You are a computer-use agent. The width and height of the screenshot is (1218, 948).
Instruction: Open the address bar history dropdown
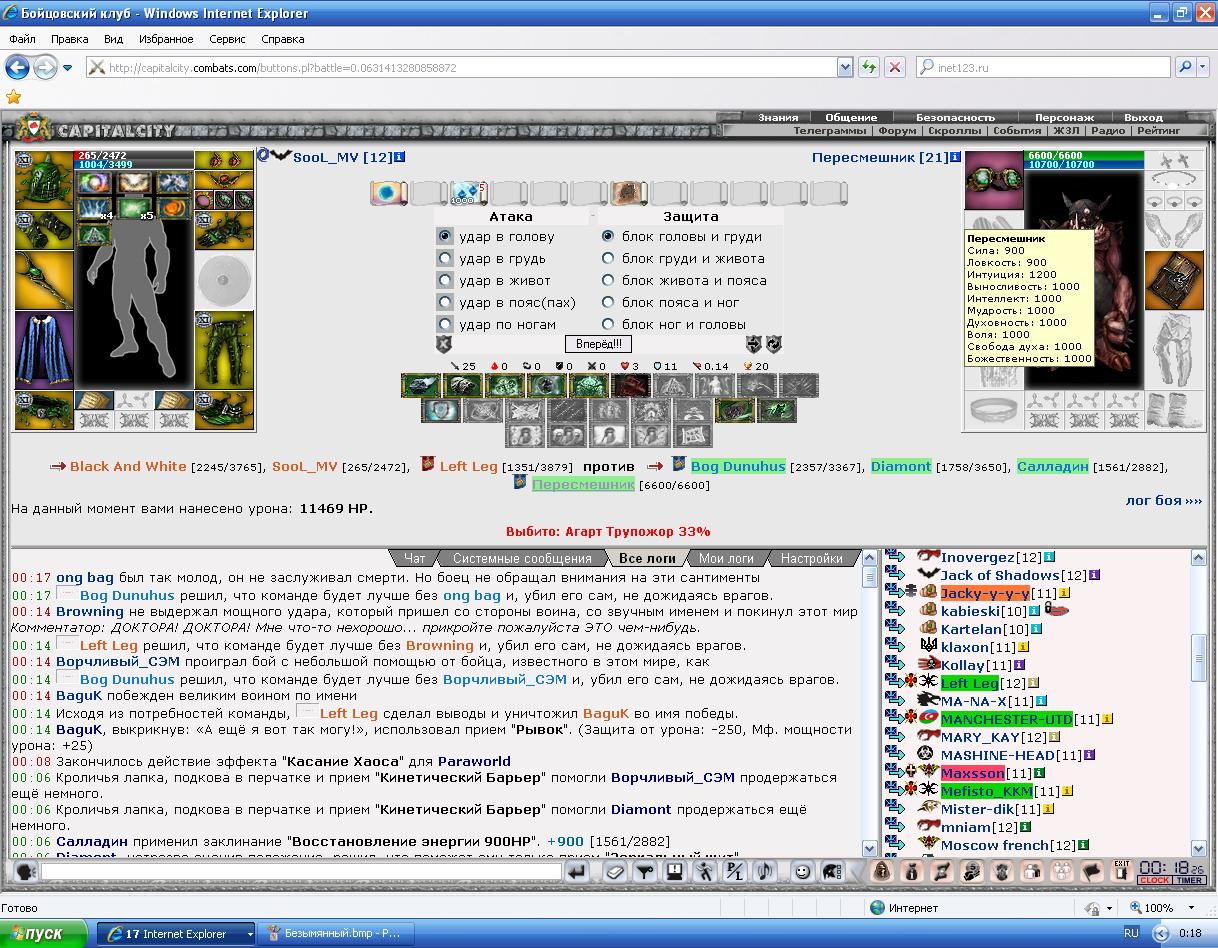click(x=845, y=68)
